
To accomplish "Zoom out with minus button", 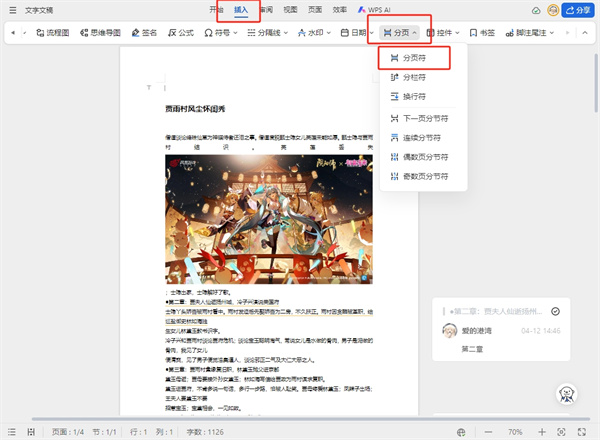I will (488, 432).
